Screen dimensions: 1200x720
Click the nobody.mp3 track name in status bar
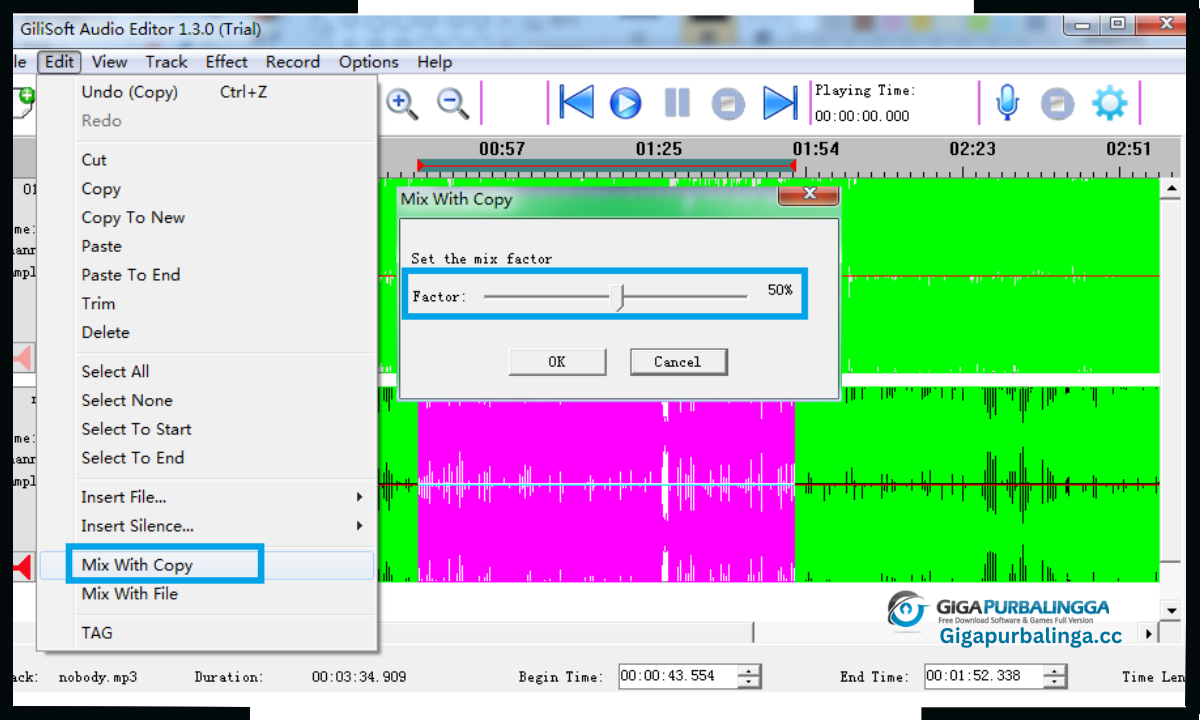[98, 677]
